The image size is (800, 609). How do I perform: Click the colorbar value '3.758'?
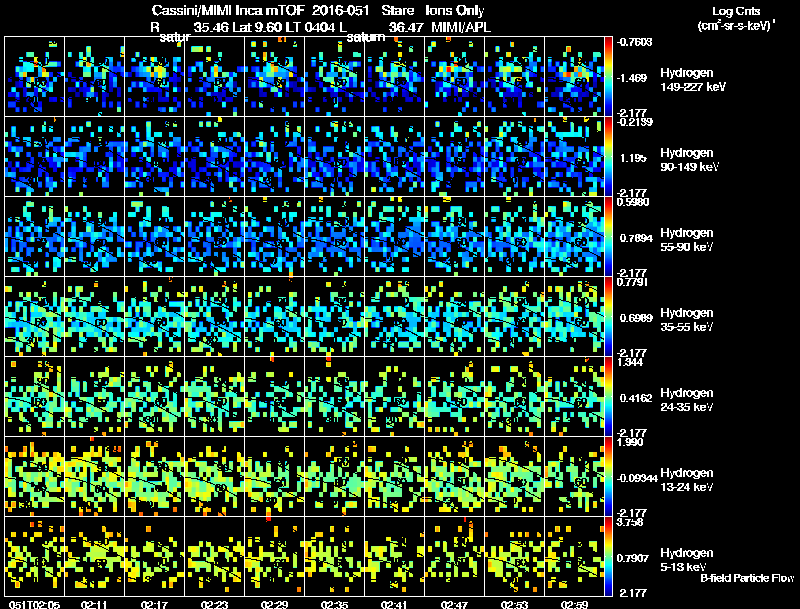pos(631,522)
